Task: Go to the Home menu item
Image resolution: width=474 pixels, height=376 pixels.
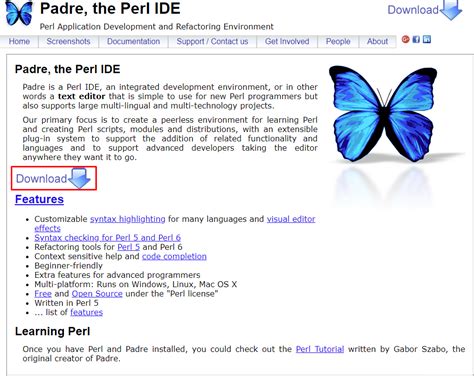Action: pyautogui.click(x=19, y=41)
